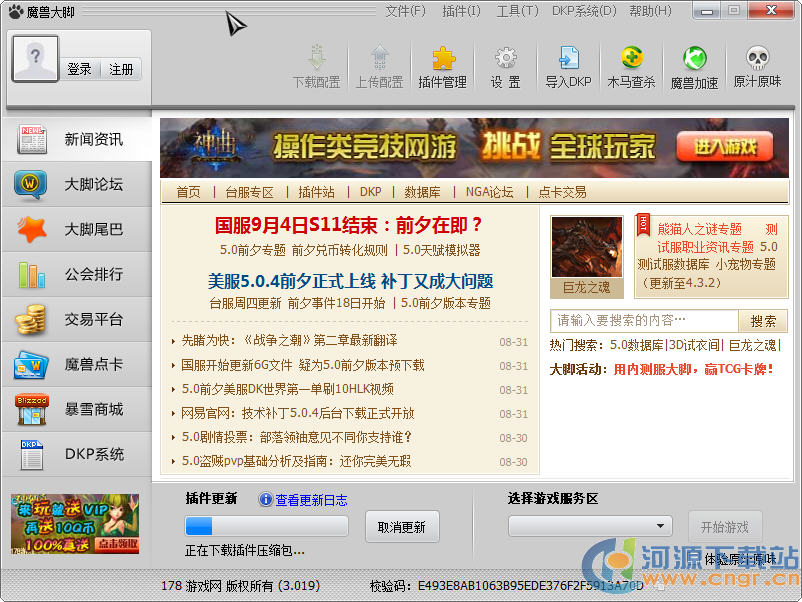Click the search input field

pos(644,321)
